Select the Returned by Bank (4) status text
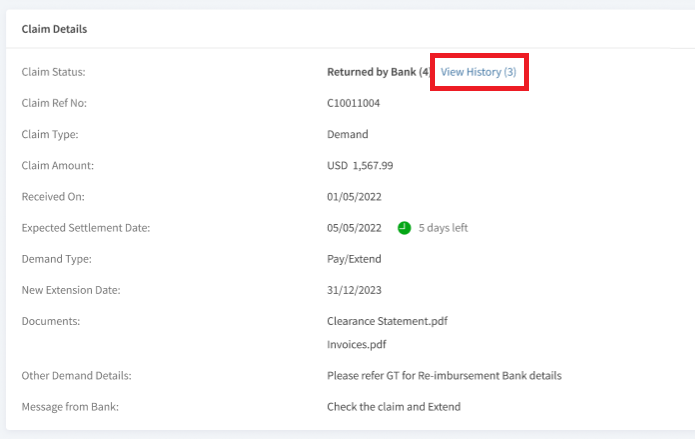The image size is (695, 439). [x=379, y=72]
